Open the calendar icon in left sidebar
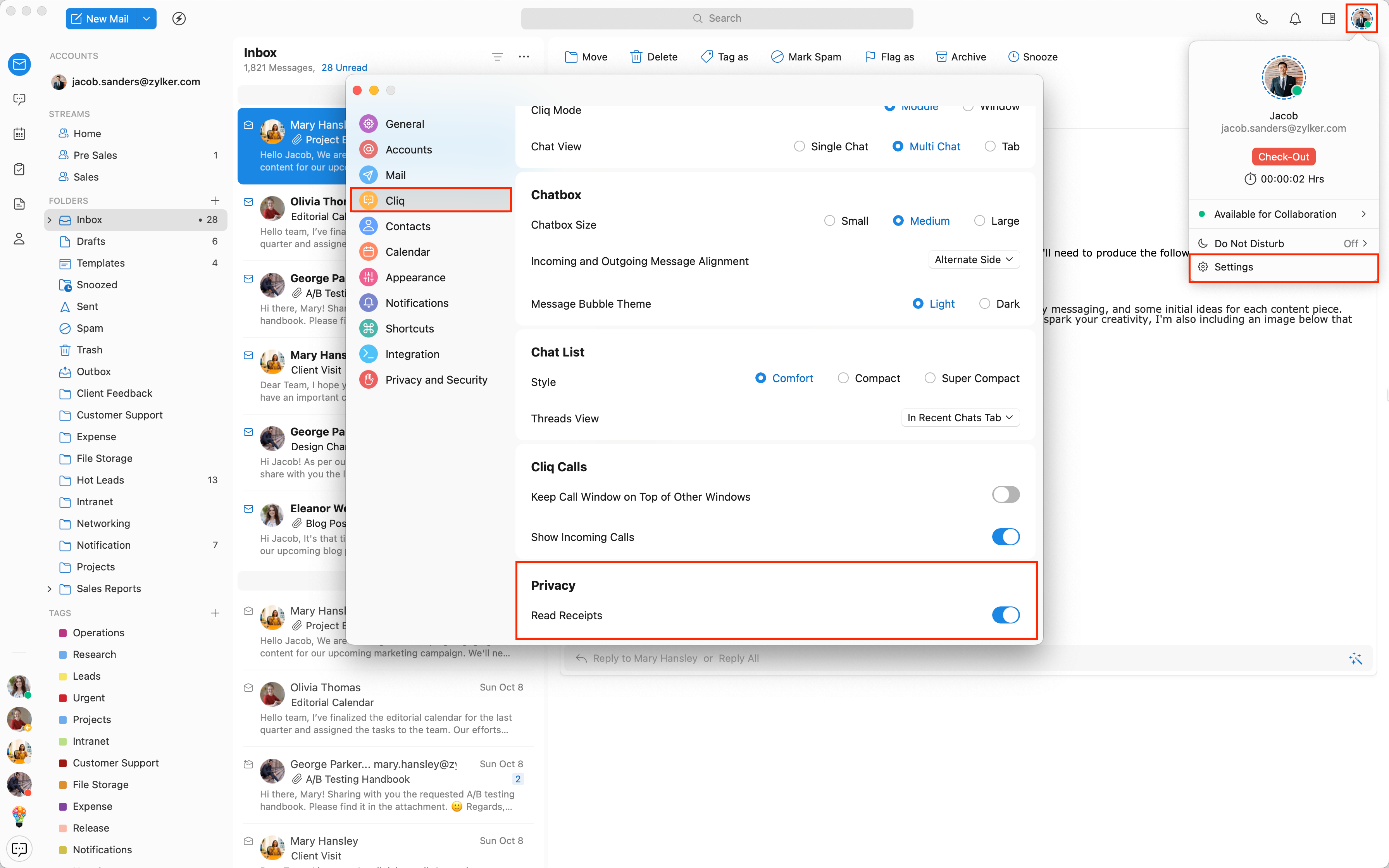The image size is (1389, 868). 19,134
